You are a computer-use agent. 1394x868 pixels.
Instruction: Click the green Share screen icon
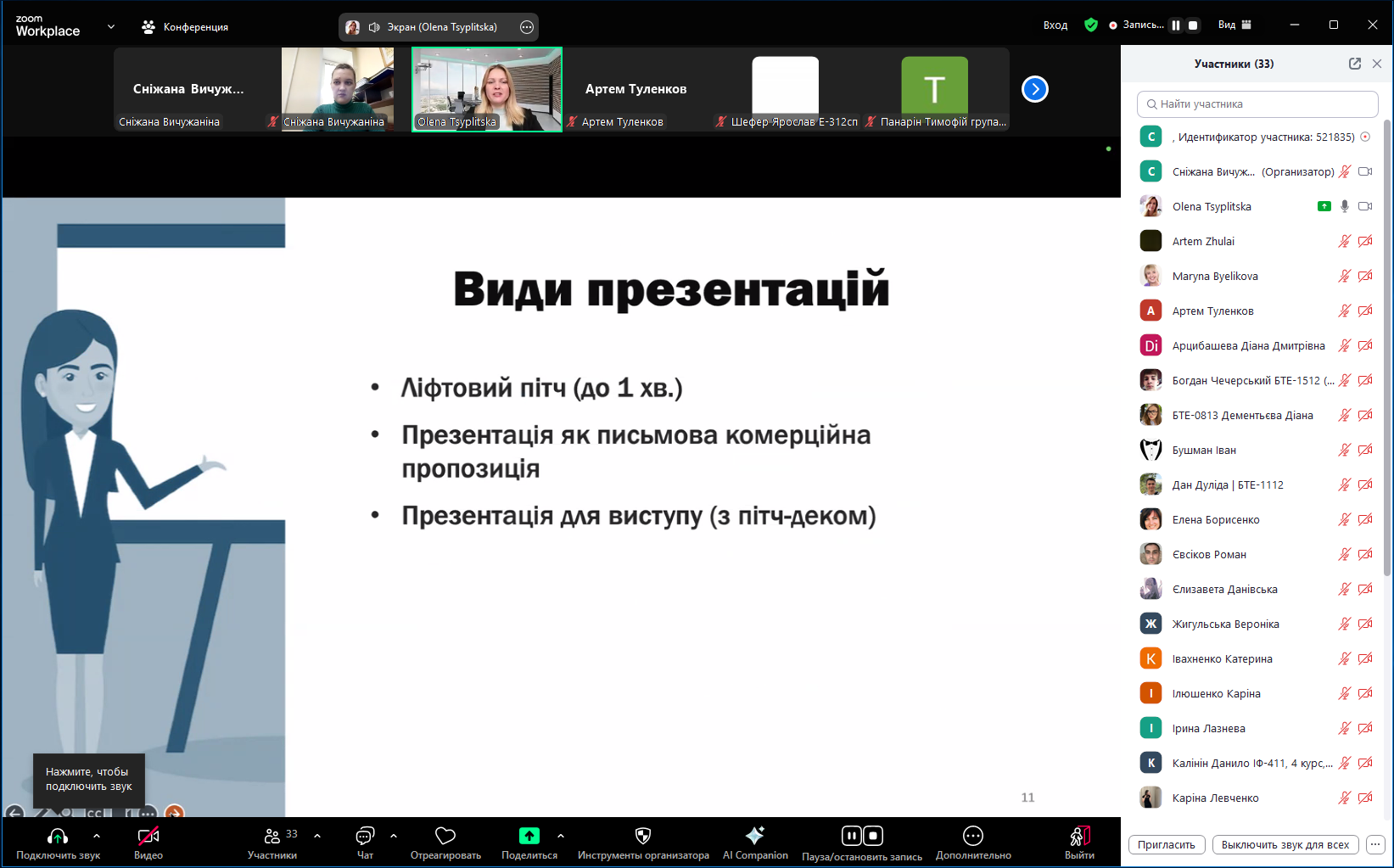point(529,837)
